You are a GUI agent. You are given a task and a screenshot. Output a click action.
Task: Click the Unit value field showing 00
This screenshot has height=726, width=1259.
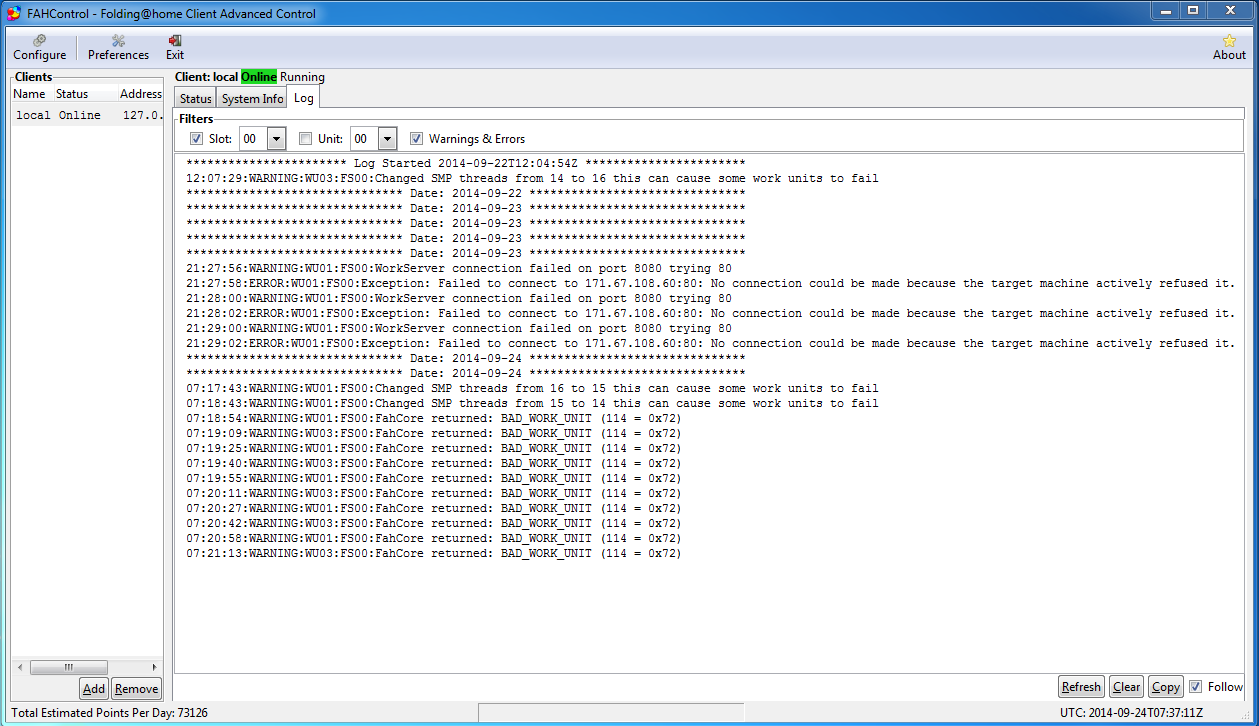point(364,138)
